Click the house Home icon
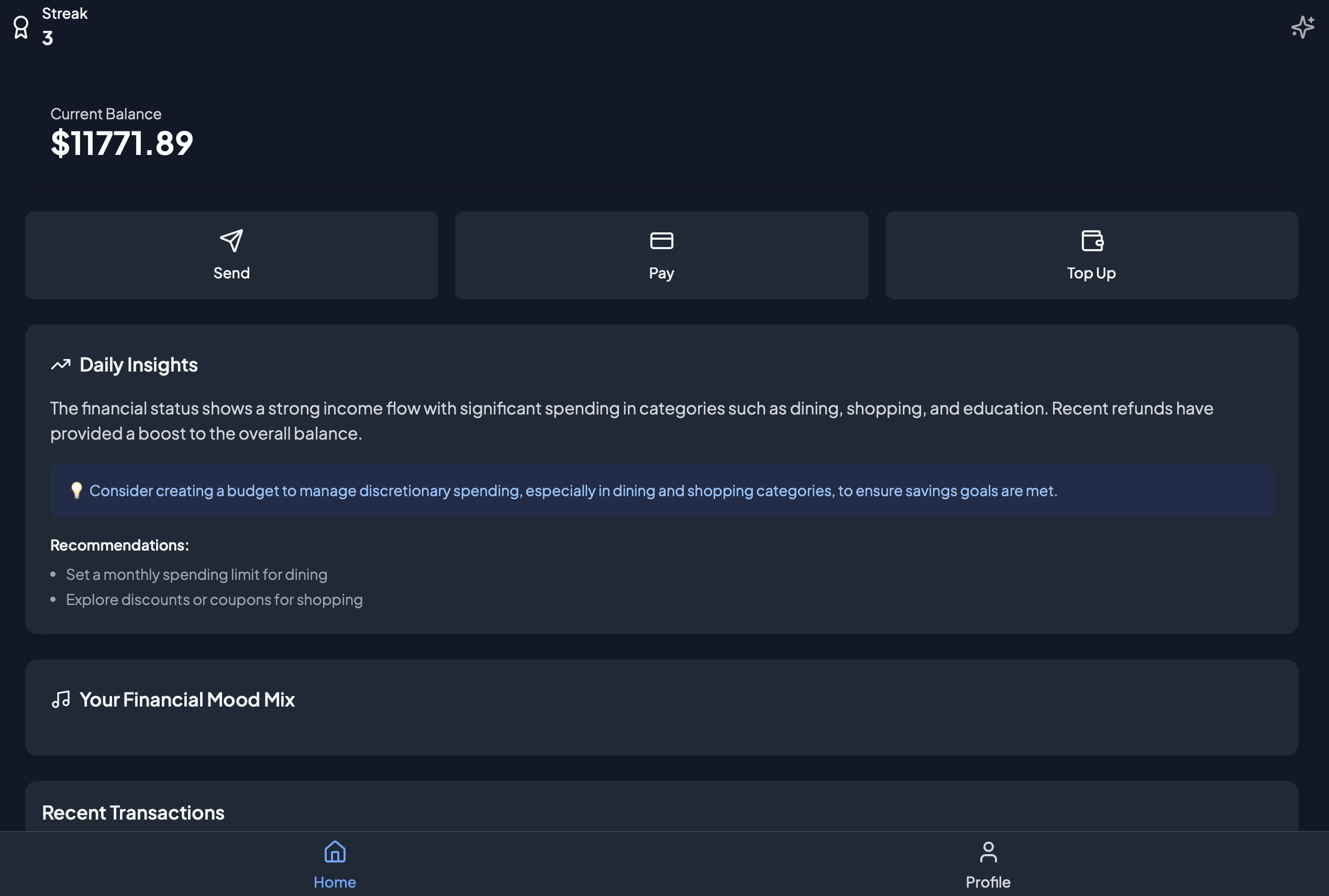1329x896 pixels. [x=335, y=852]
